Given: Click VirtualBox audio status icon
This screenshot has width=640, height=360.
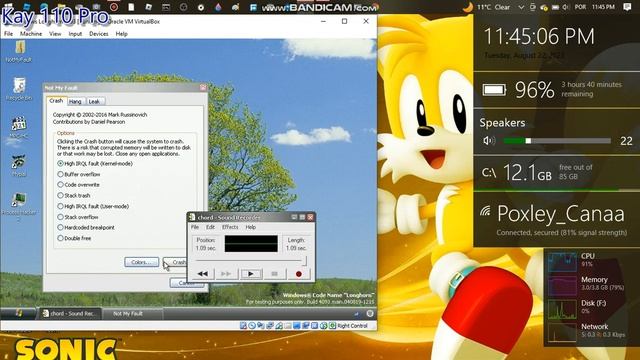Looking at the screenshot, I should 261,326.
